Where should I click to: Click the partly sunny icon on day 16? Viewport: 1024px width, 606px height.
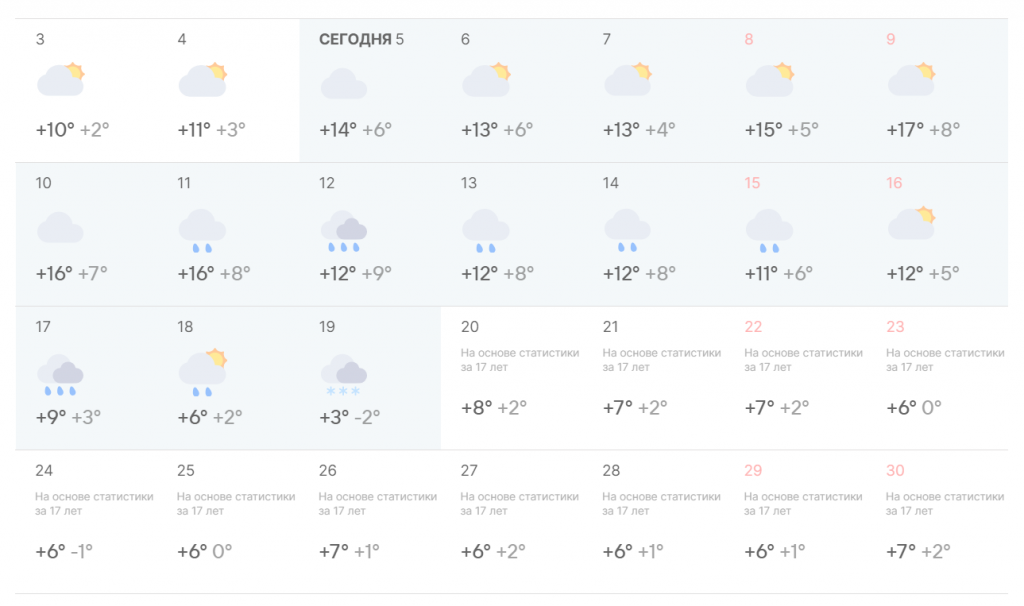click(911, 224)
